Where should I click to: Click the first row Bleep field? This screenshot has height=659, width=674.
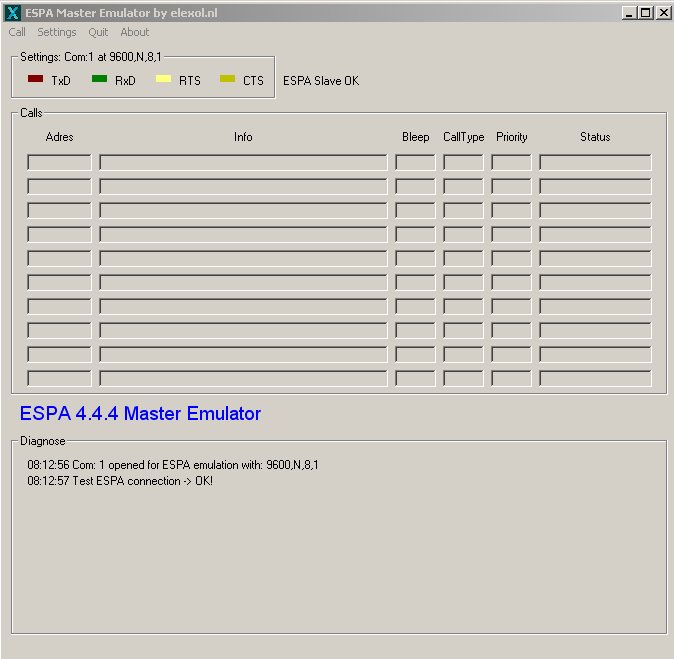click(415, 162)
